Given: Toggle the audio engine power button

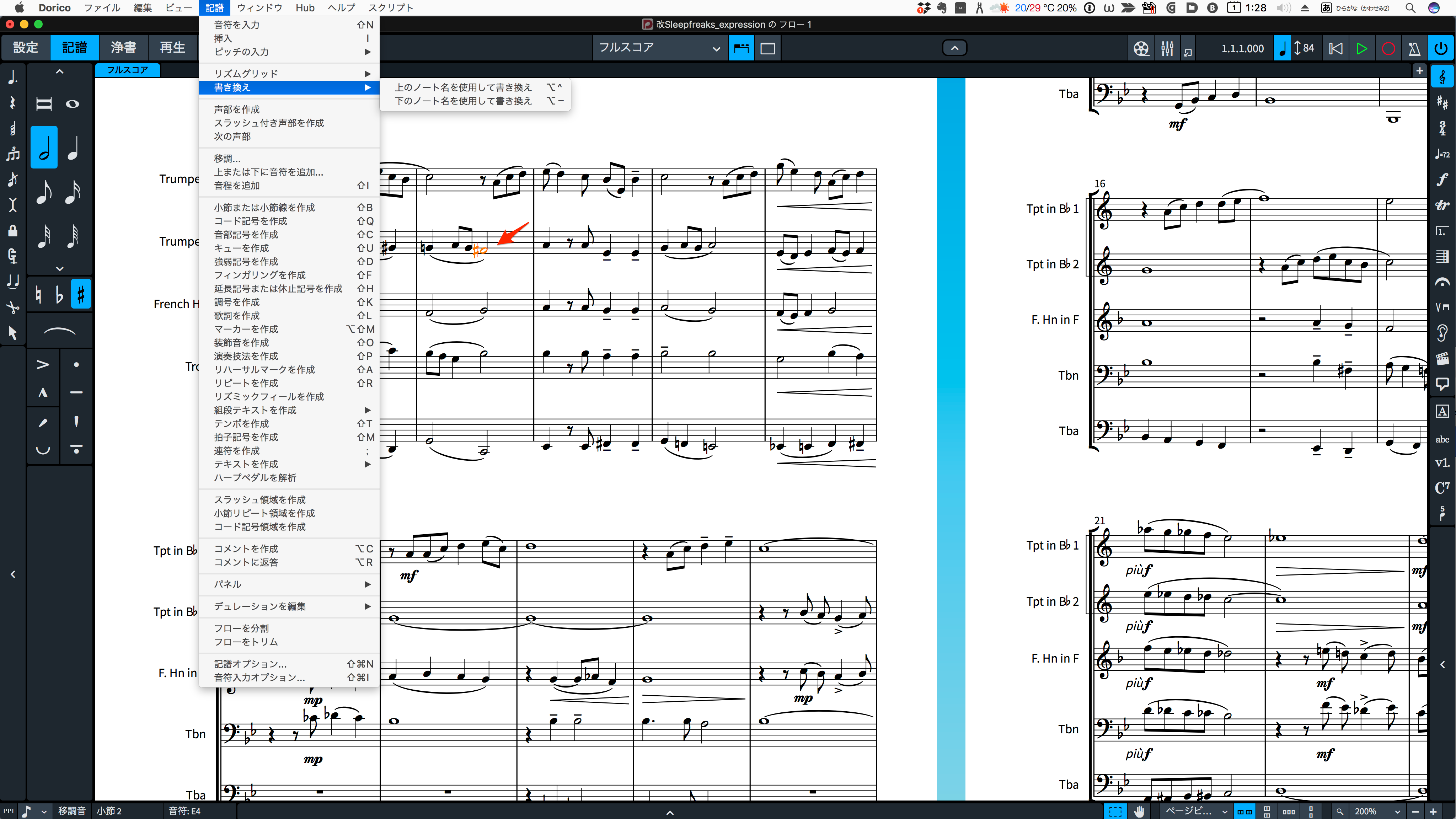Looking at the screenshot, I should pyautogui.click(x=1441, y=48).
